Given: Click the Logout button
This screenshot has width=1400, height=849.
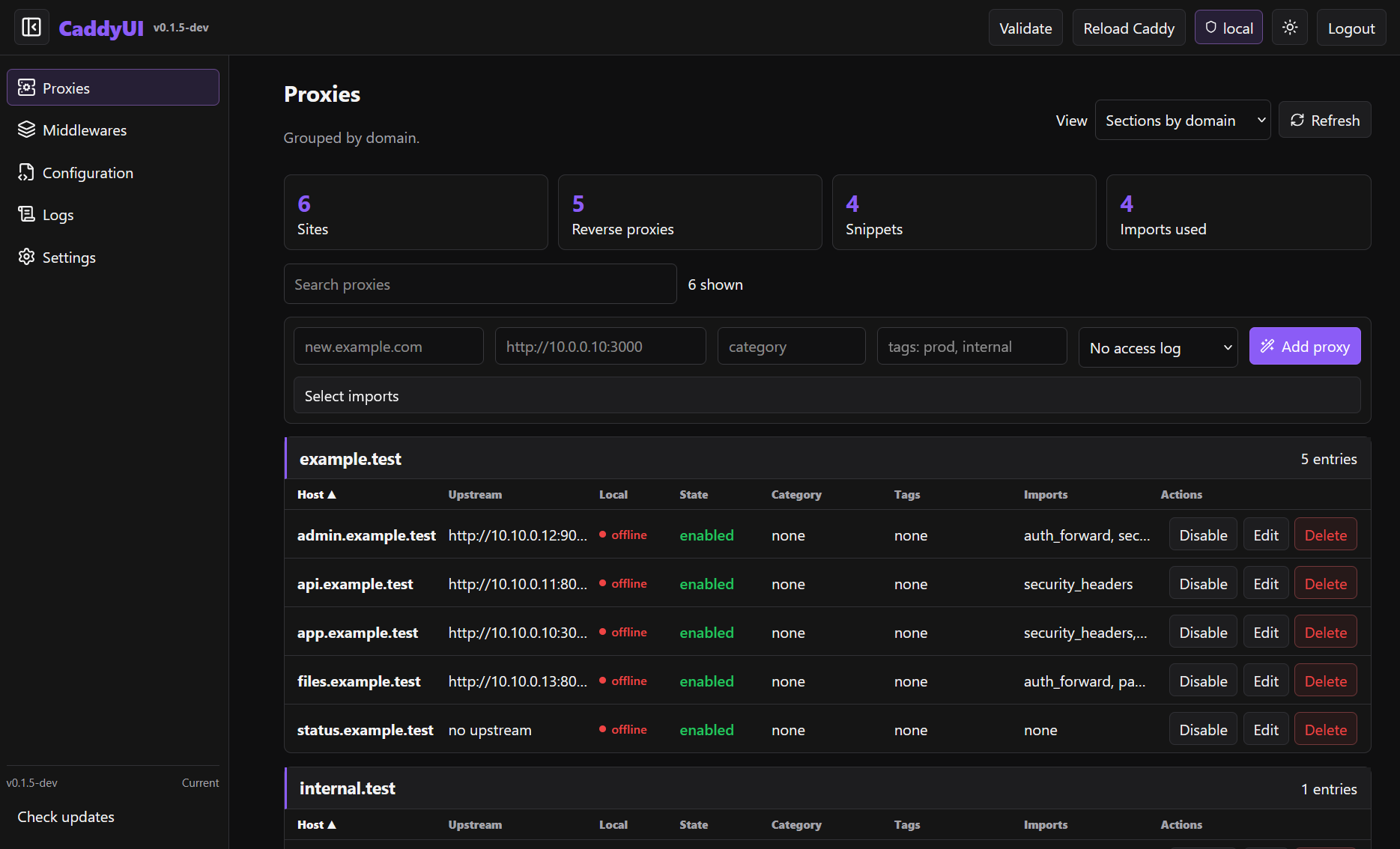Looking at the screenshot, I should click(x=1351, y=28).
